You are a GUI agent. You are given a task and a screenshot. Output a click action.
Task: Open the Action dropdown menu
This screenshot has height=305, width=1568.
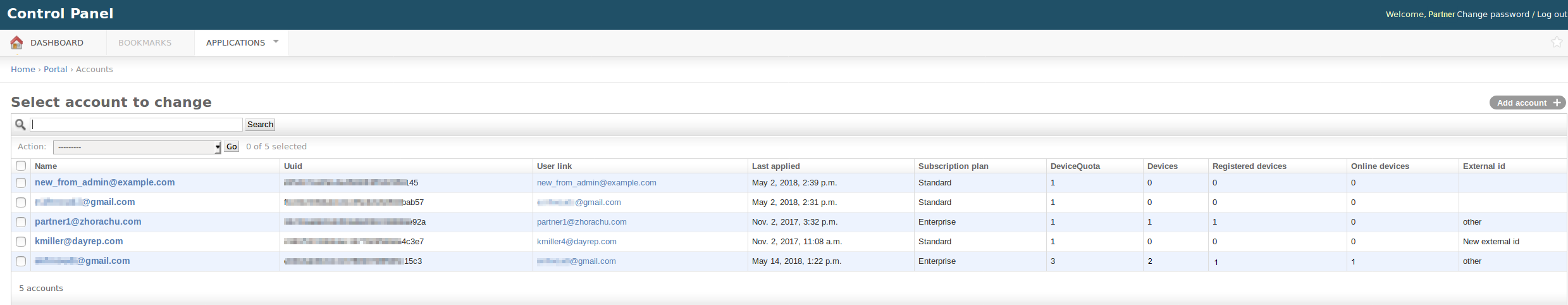[x=137, y=147]
